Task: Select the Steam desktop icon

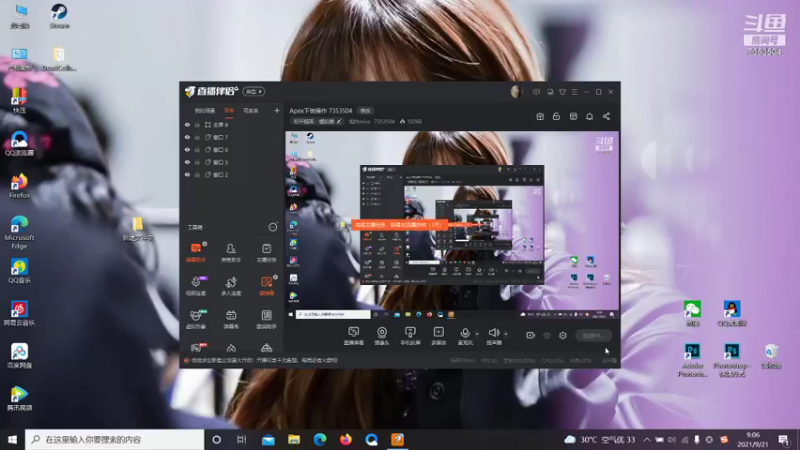Action: tap(59, 16)
